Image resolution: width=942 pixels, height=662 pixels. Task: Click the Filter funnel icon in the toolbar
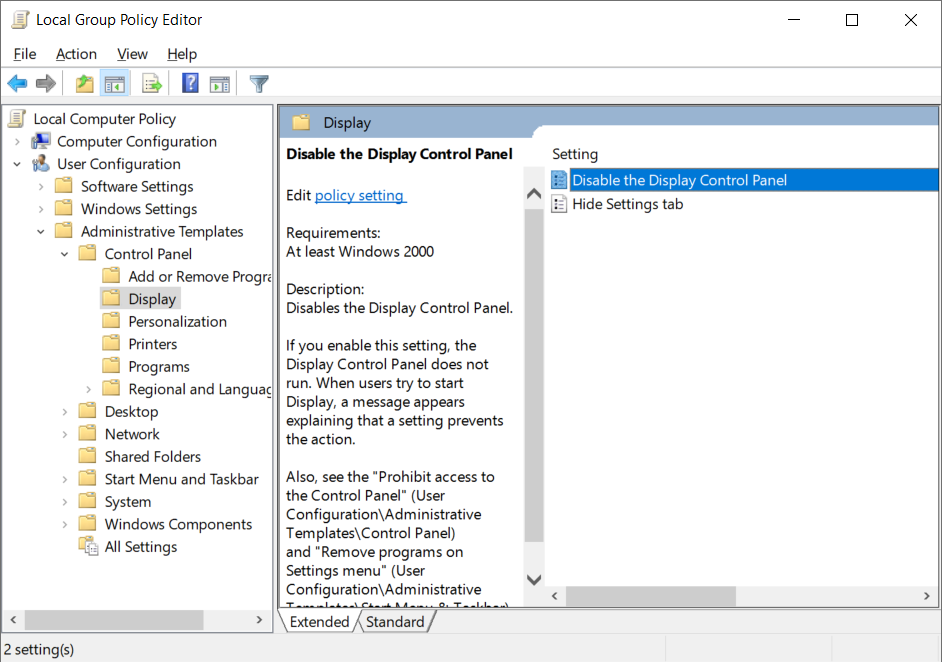click(x=259, y=84)
